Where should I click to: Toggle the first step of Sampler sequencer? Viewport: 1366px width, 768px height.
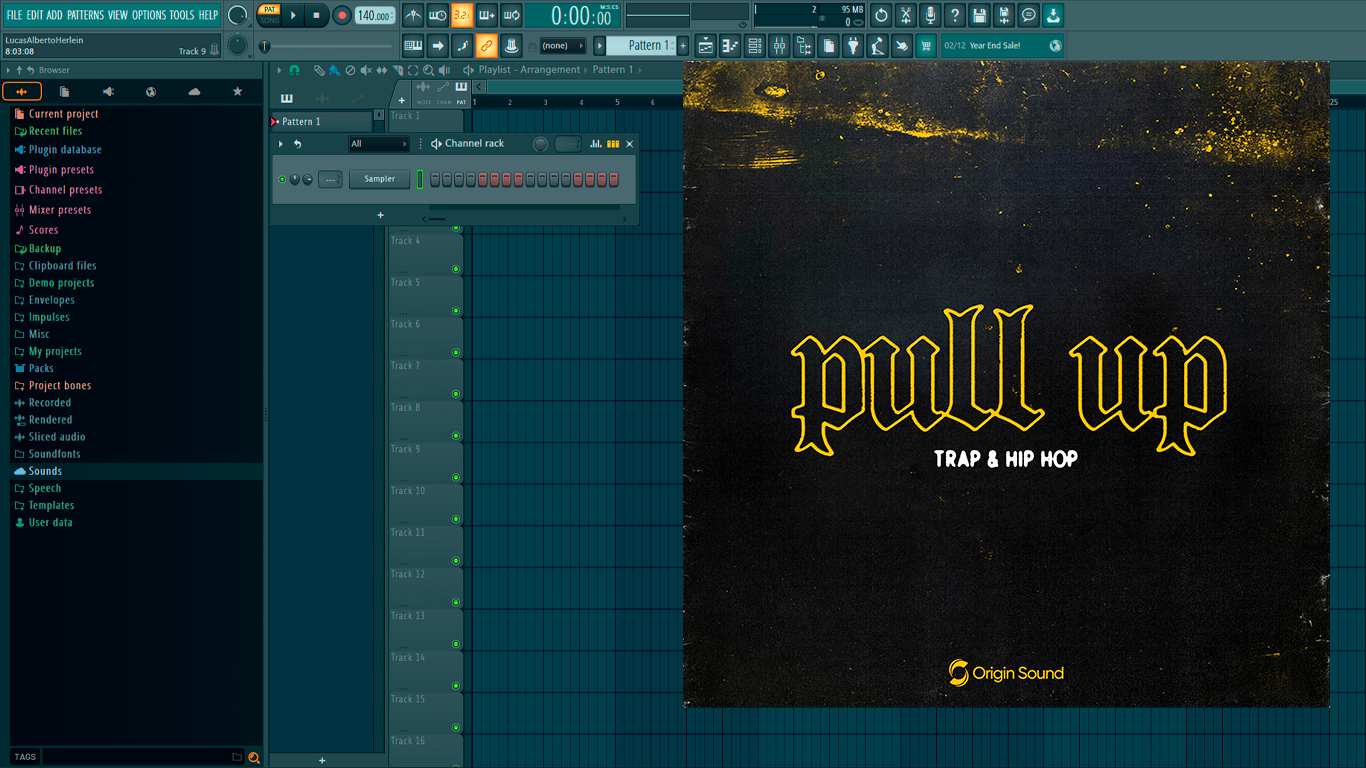[x=435, y=179]
